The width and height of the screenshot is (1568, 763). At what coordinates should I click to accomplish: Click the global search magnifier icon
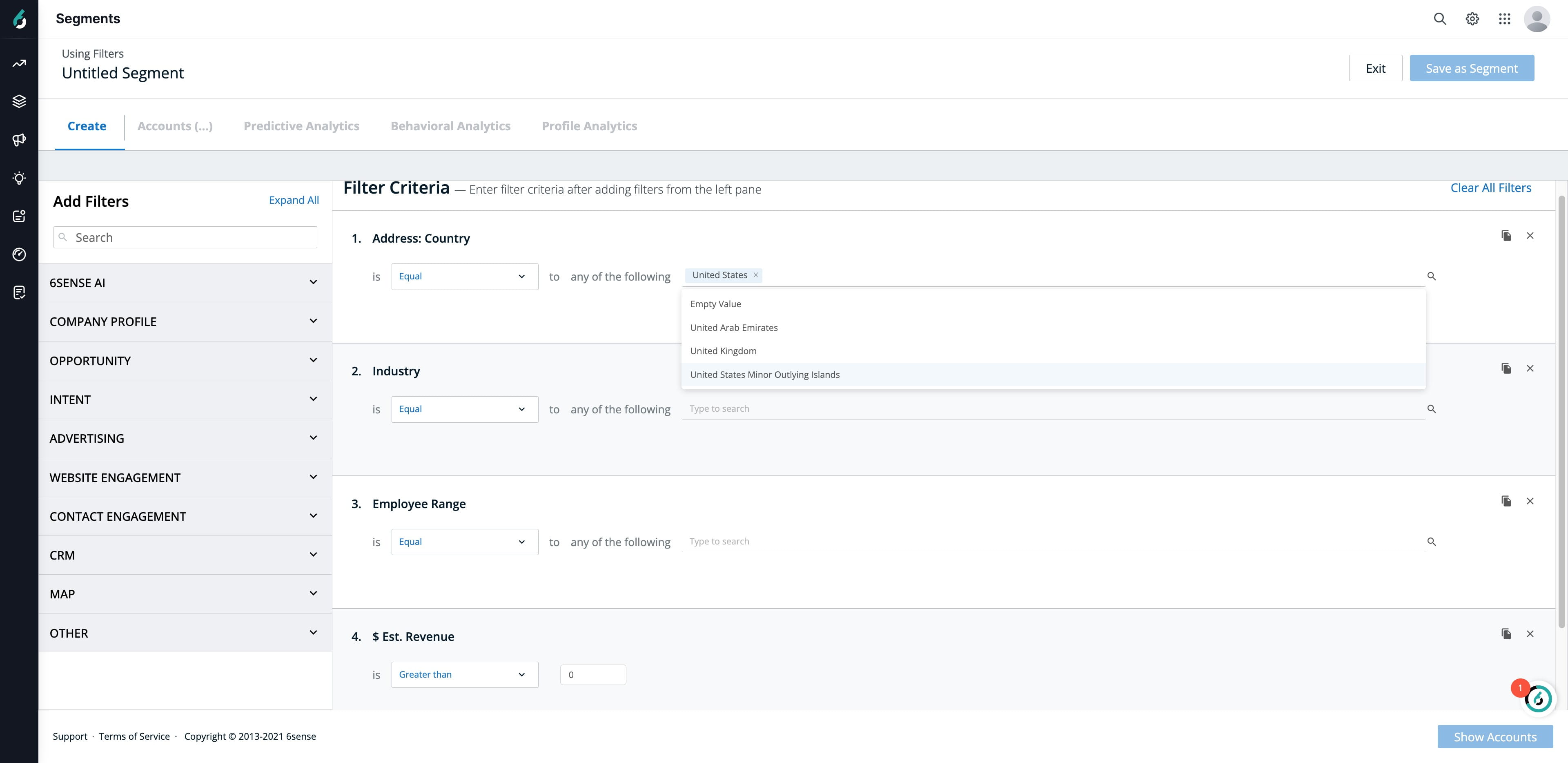pos(1439,19)
